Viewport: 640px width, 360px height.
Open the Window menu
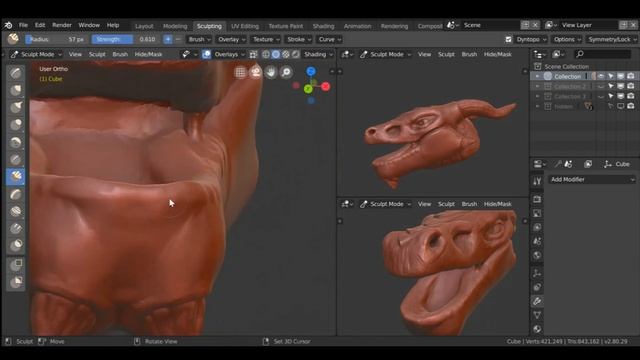point(89,25)
